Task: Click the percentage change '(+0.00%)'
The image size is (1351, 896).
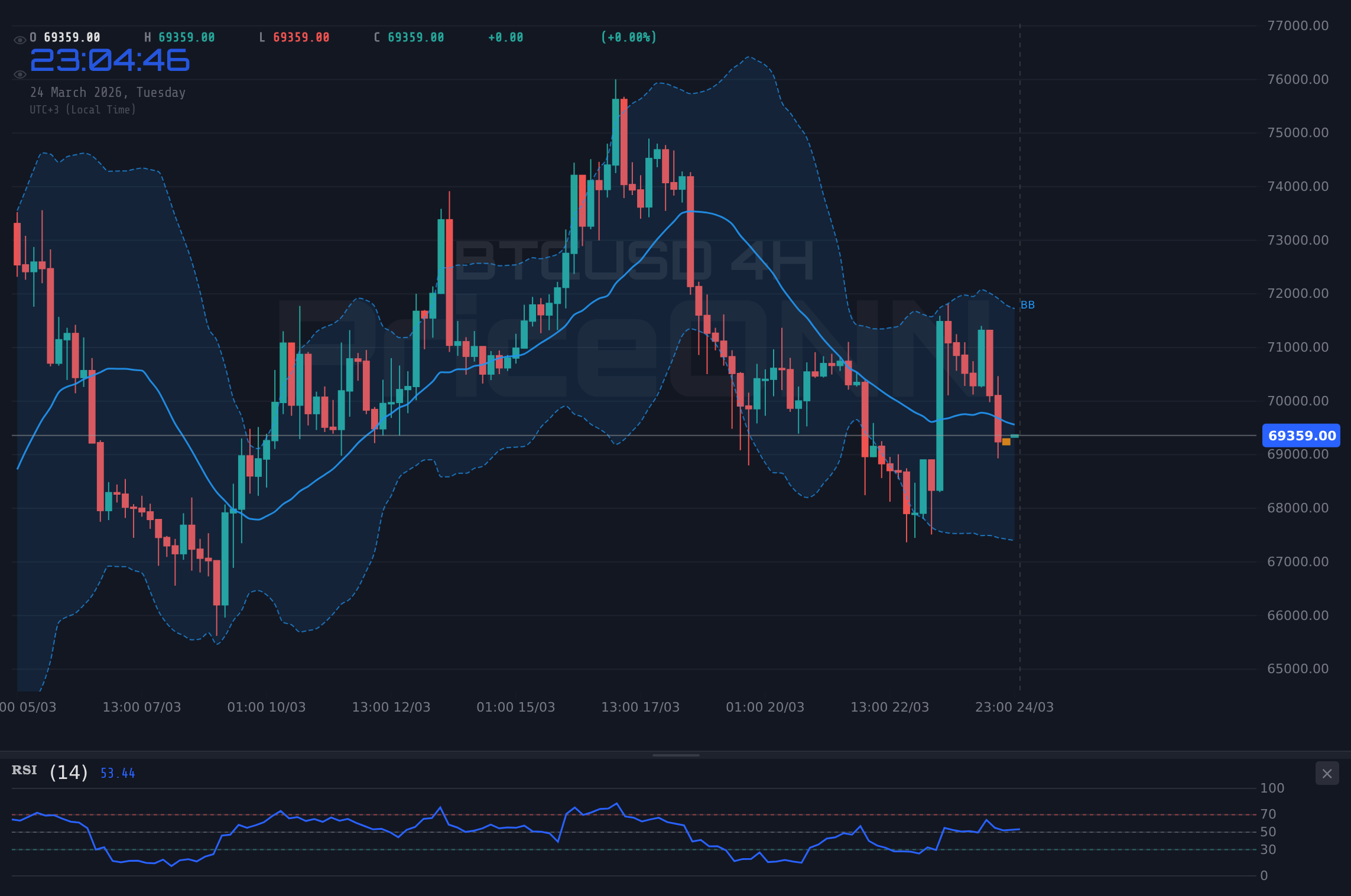Action: click(x=629, y=37)
